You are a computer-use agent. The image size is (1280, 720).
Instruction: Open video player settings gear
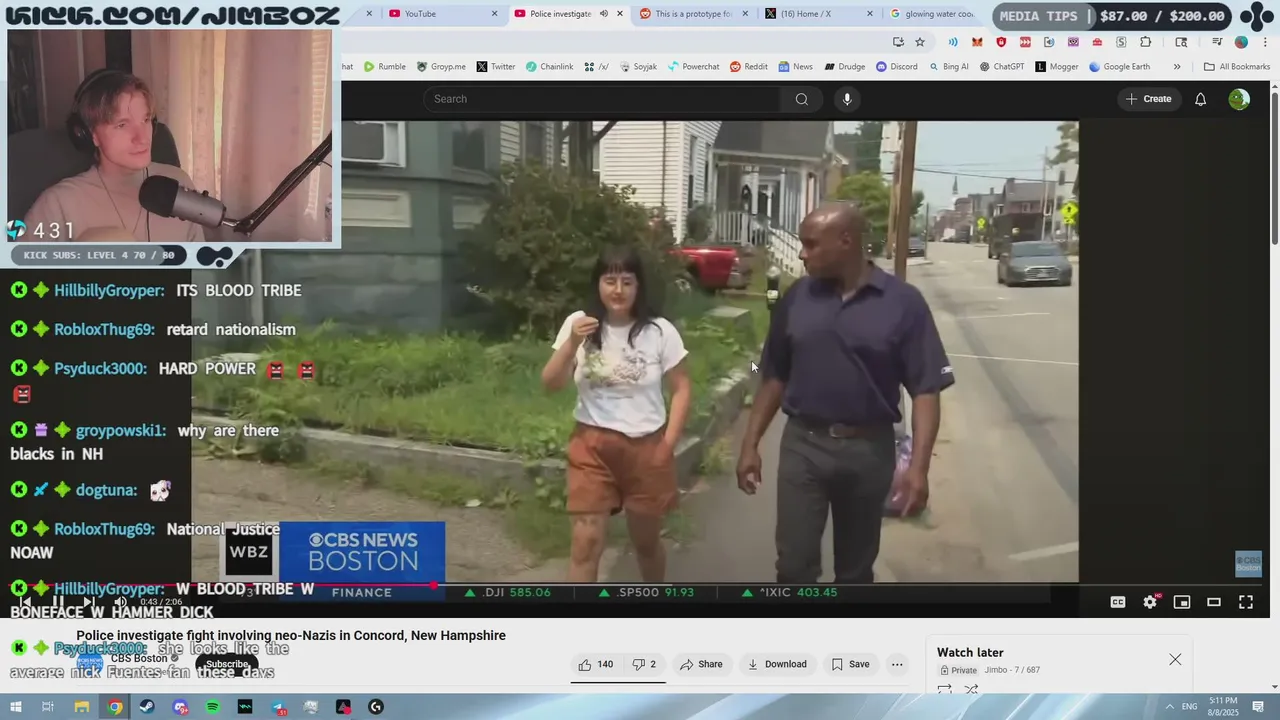click(x=1150, y=602)
